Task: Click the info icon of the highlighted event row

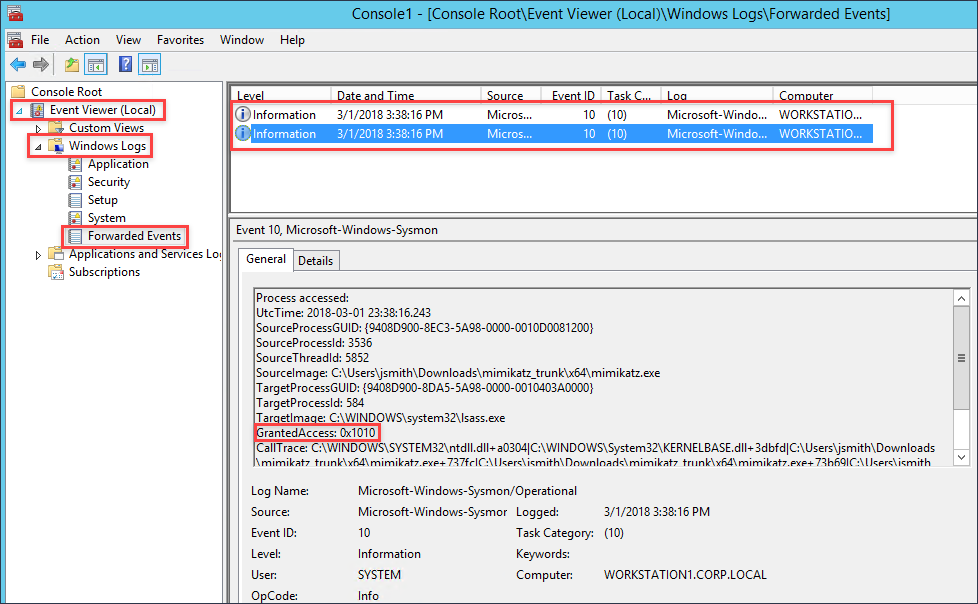Action: point(243,133)
